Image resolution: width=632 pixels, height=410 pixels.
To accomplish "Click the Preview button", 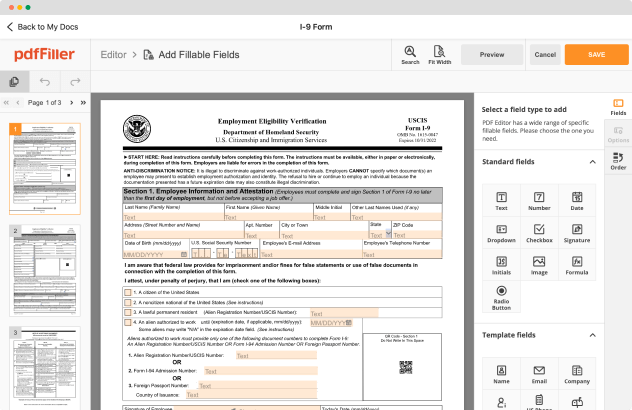I will pyautogui.click(x=492, y=54).
